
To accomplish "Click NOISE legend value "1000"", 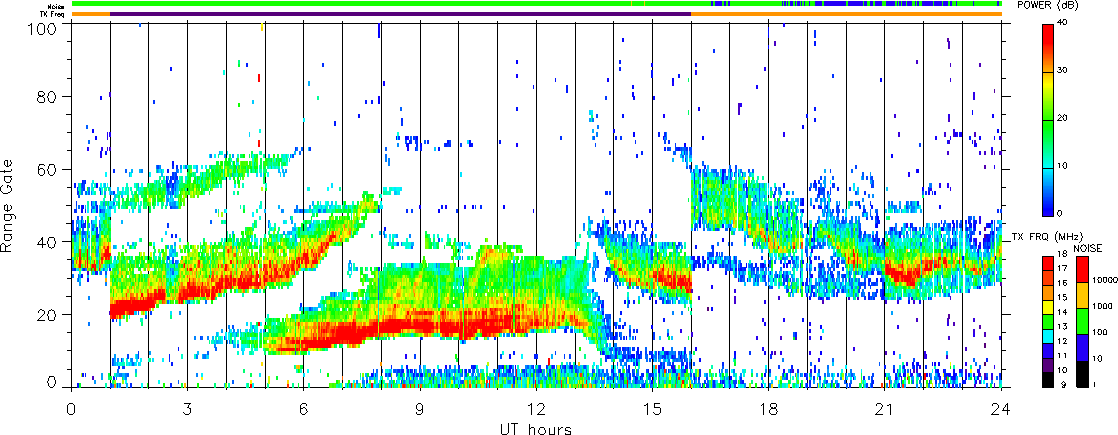I will tap(1102, 306).
